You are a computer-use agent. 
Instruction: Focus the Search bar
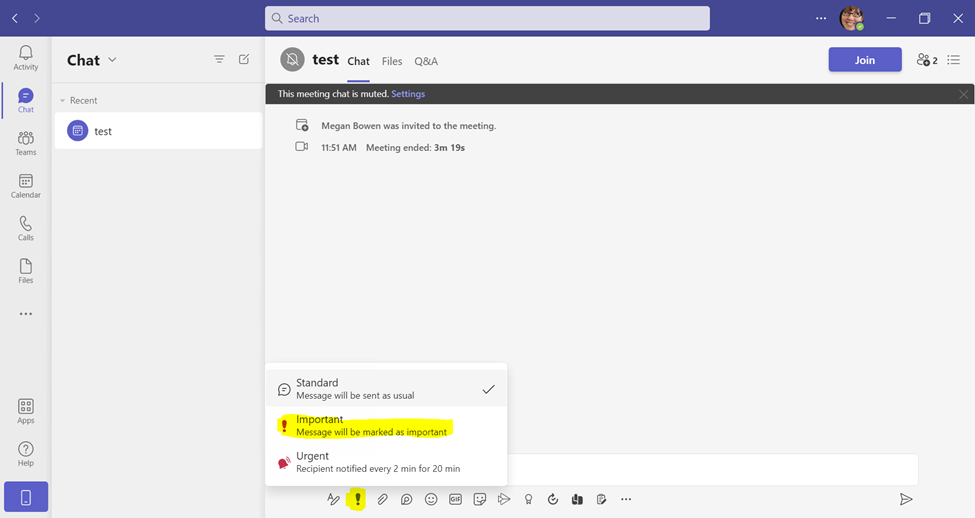(487, 18)
